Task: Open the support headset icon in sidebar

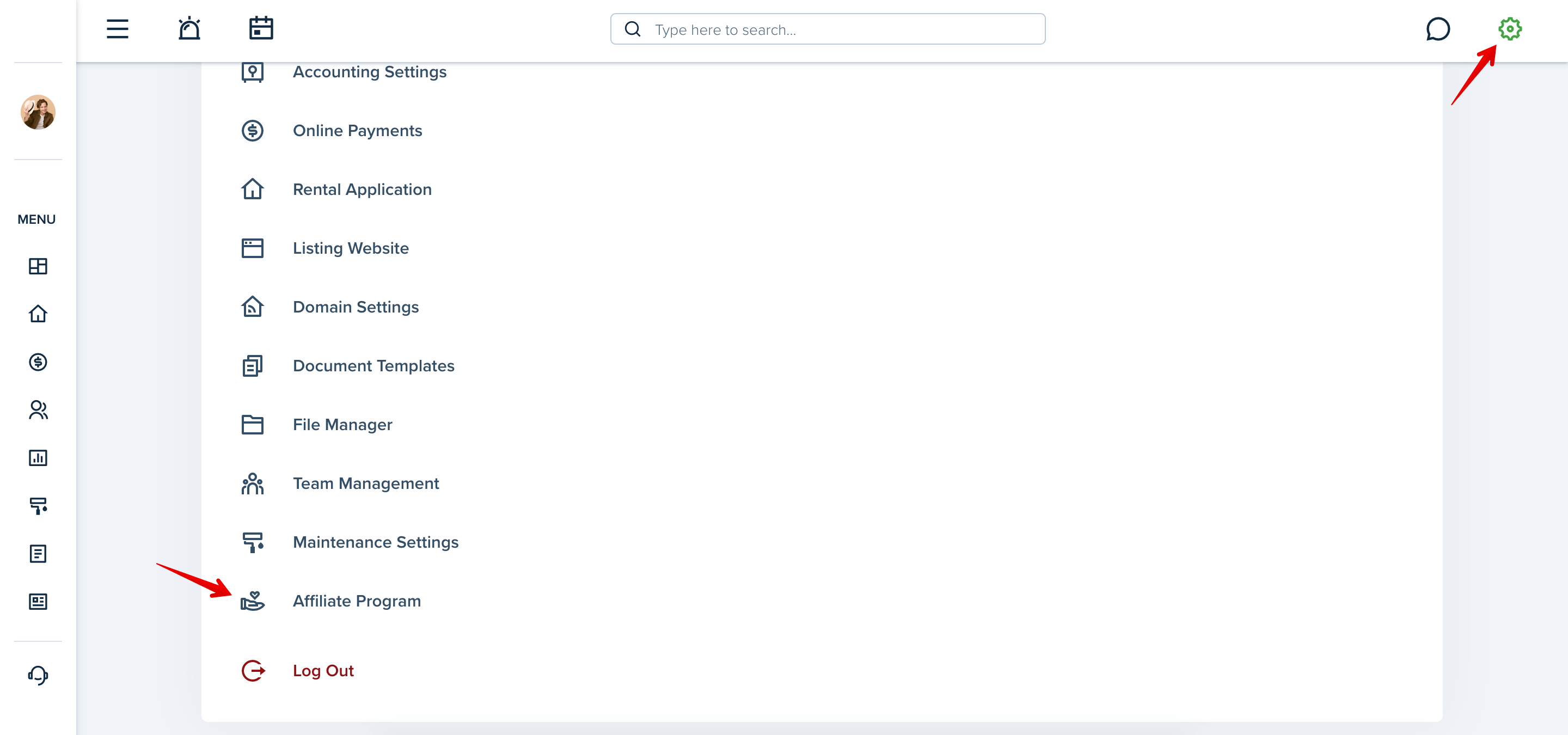Action: tap(38, 675)
